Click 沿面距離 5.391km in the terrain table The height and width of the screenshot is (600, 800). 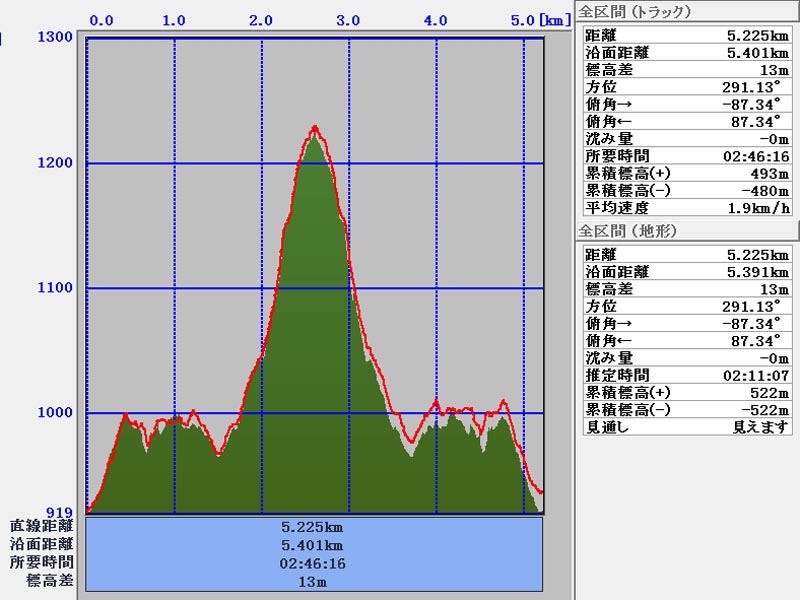coord(687,271)
